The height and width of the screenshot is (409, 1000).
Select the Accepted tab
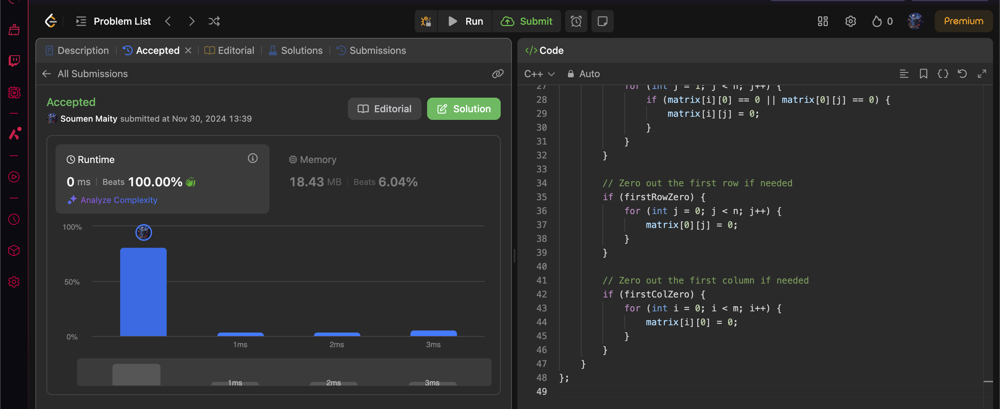tap(151, 50)
